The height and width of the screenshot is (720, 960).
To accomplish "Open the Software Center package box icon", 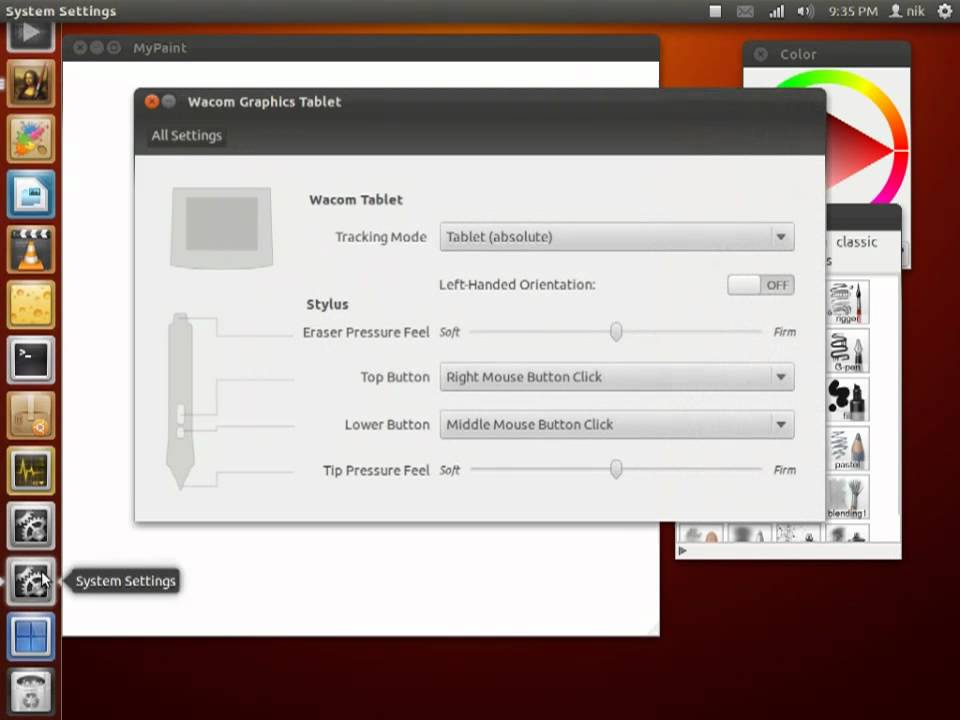I will 31,415.
